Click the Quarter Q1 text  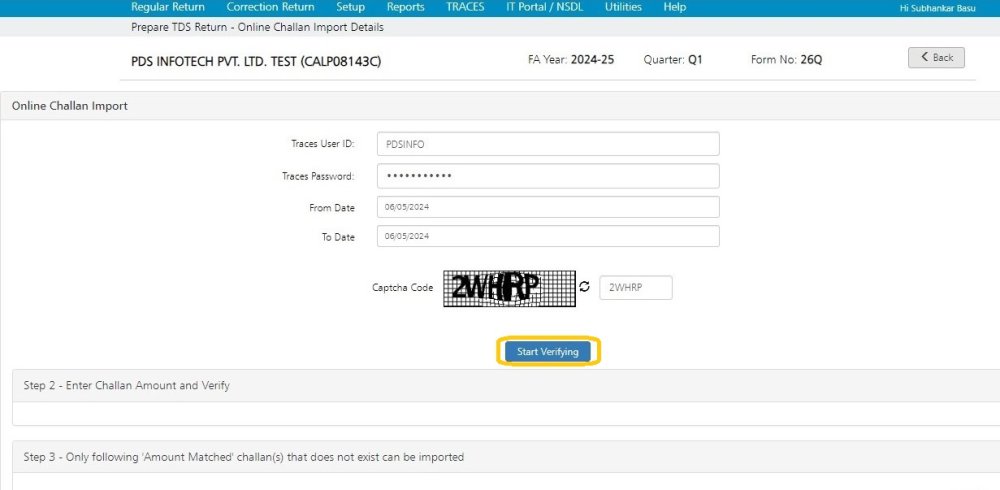[x=673, y=60]
